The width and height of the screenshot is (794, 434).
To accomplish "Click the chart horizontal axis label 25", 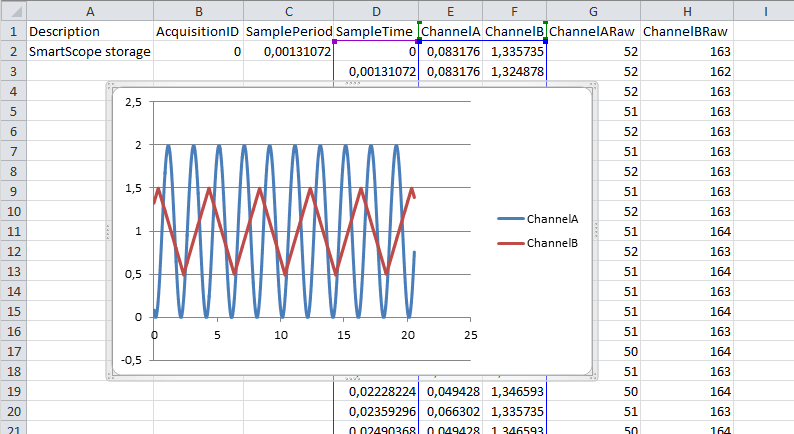I will (x=470, y=335).
